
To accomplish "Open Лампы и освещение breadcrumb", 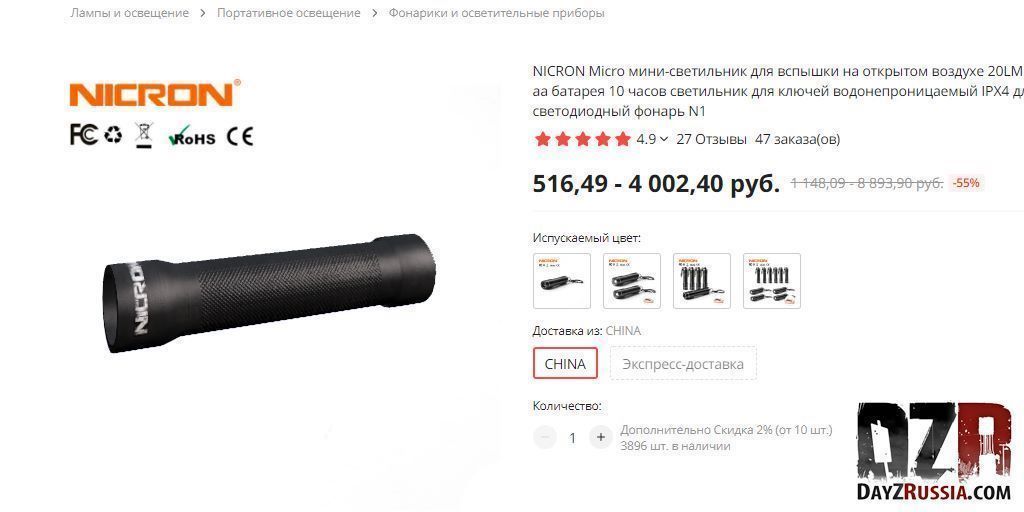I will tap(129, 13).
